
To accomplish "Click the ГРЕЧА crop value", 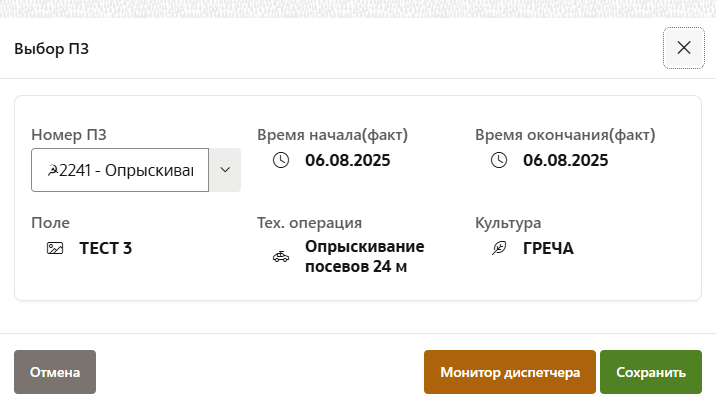I will tap(548, 248).
